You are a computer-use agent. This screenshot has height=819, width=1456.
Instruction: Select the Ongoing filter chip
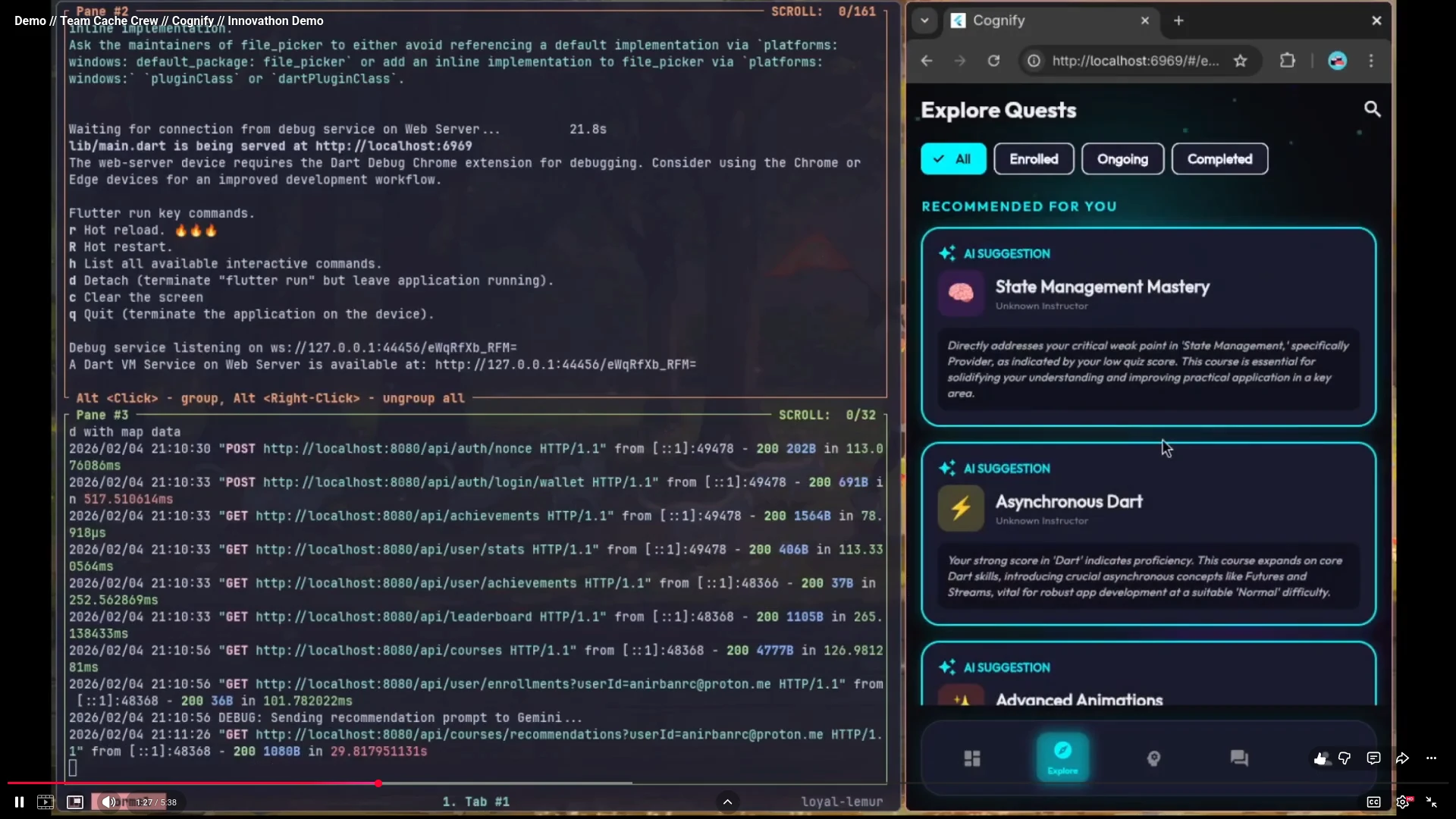pos(1122,159)
